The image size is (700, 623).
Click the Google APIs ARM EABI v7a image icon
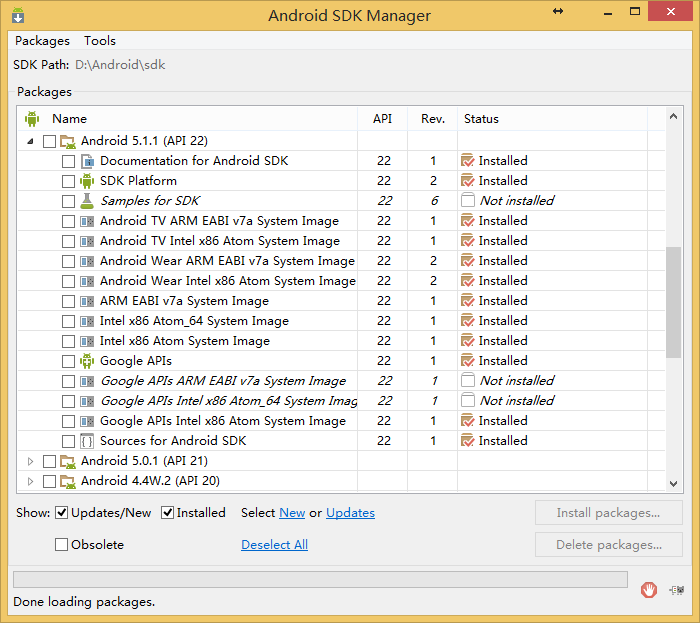tap(87, 382)
